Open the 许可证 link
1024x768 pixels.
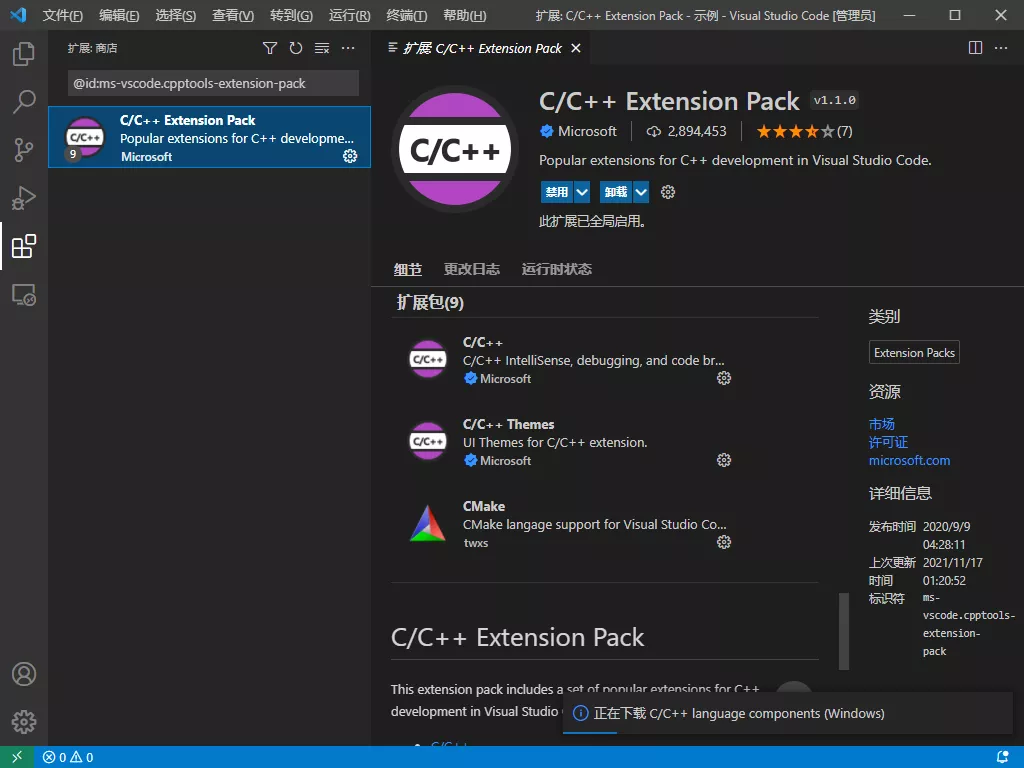(888, 442)
